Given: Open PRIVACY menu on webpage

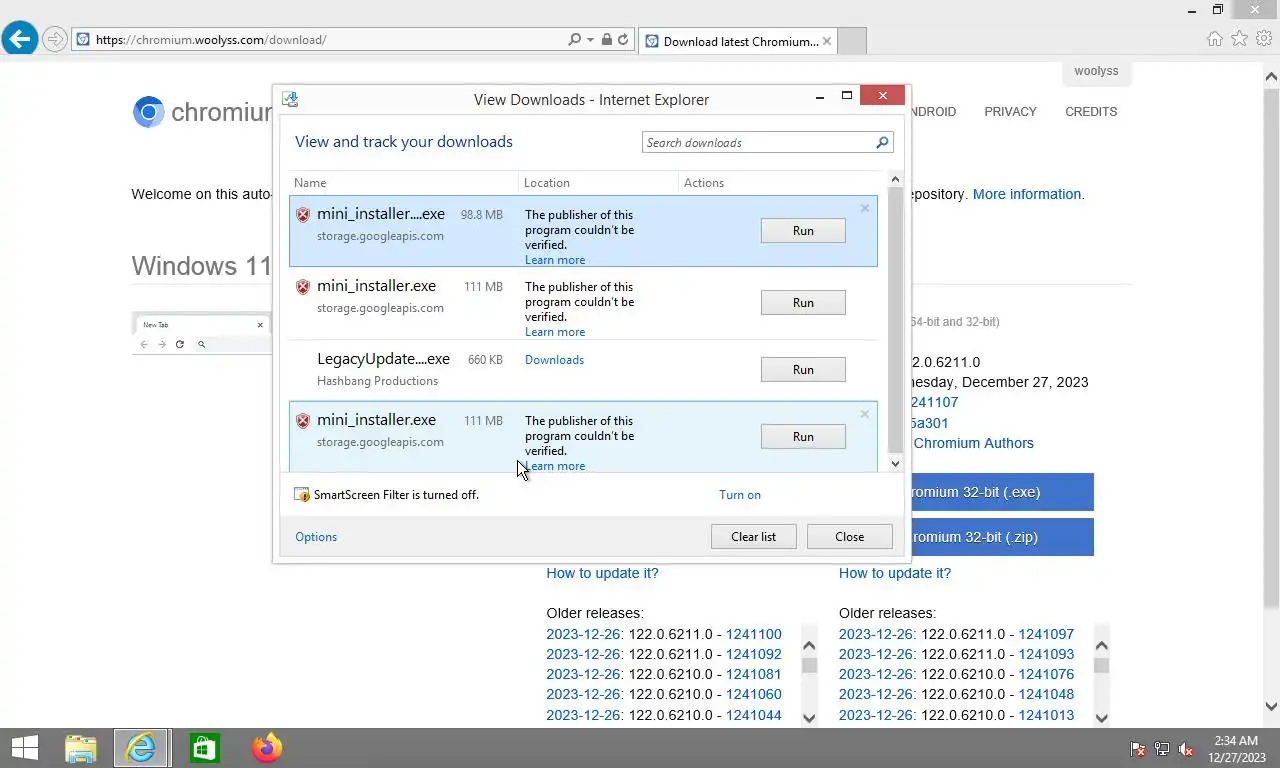Looking at the screenshot, I should (1010, 112).
